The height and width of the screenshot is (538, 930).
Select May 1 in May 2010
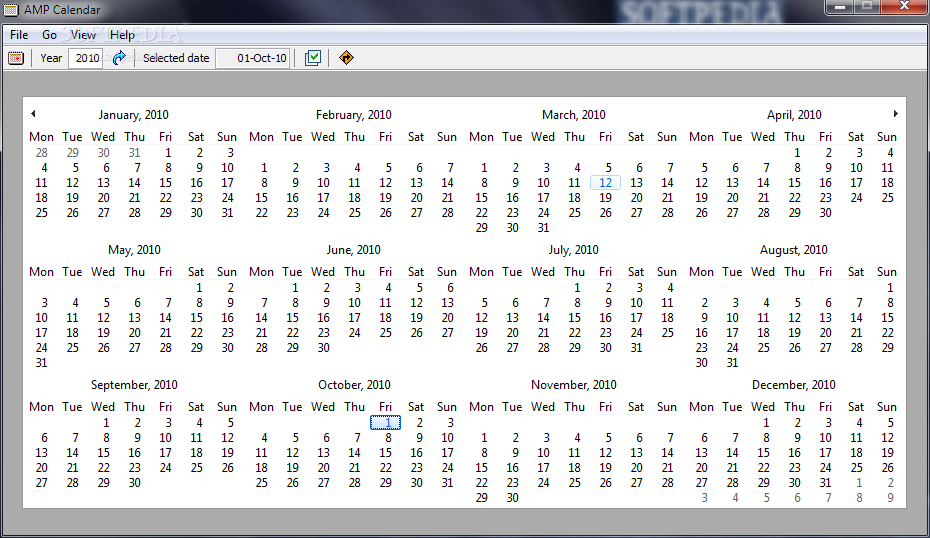pos(199,288)
